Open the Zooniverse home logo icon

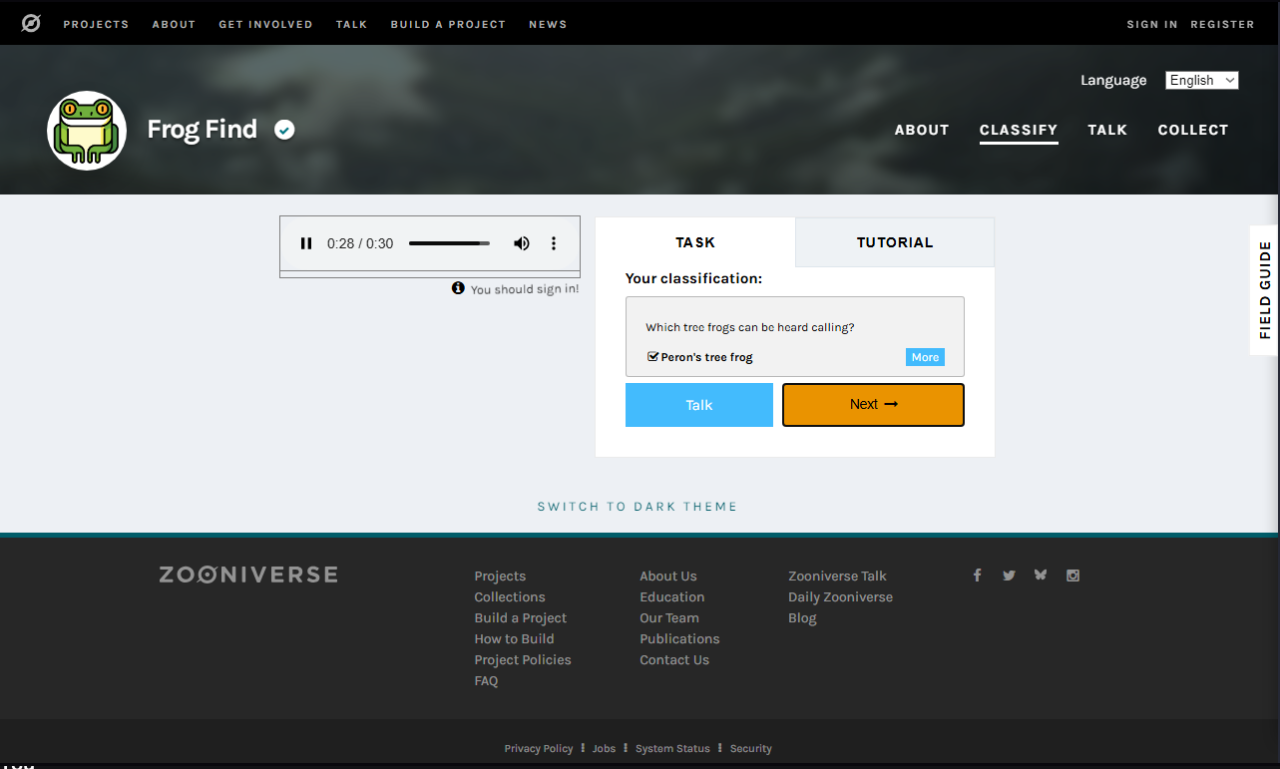click(x=31, y=23)
